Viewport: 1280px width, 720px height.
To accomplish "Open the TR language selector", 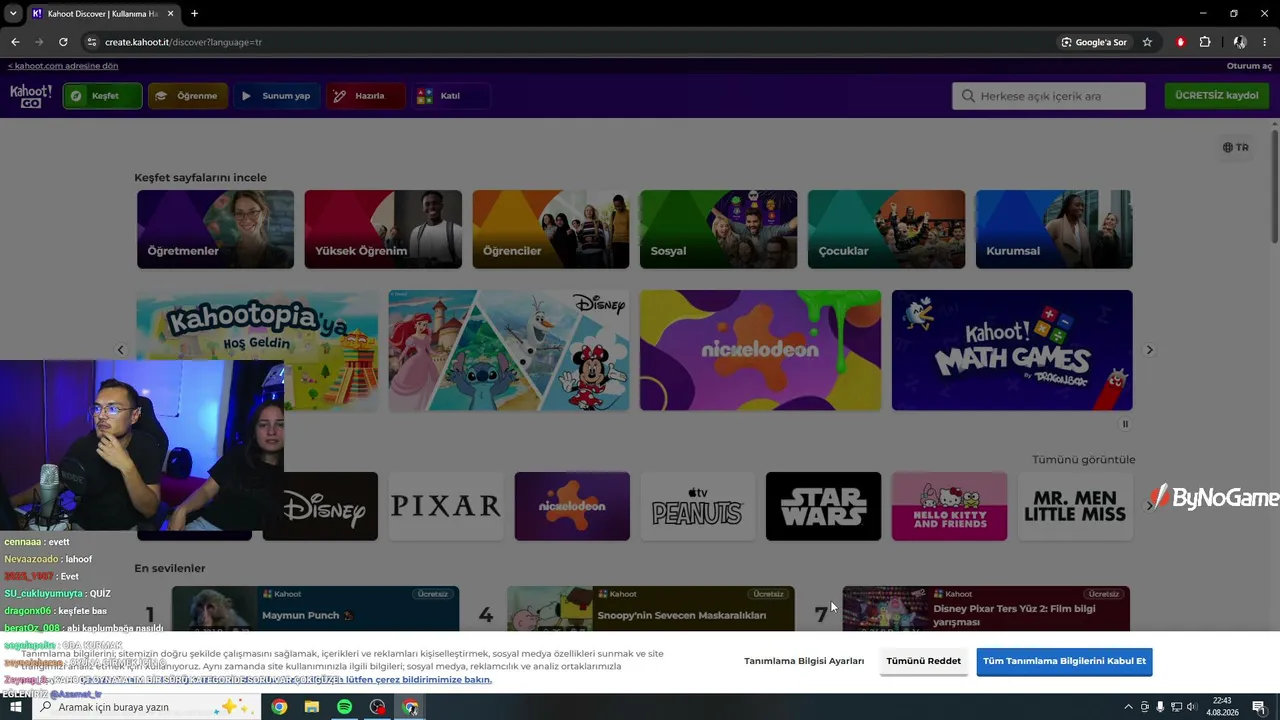I will (x=1235, y=147).
